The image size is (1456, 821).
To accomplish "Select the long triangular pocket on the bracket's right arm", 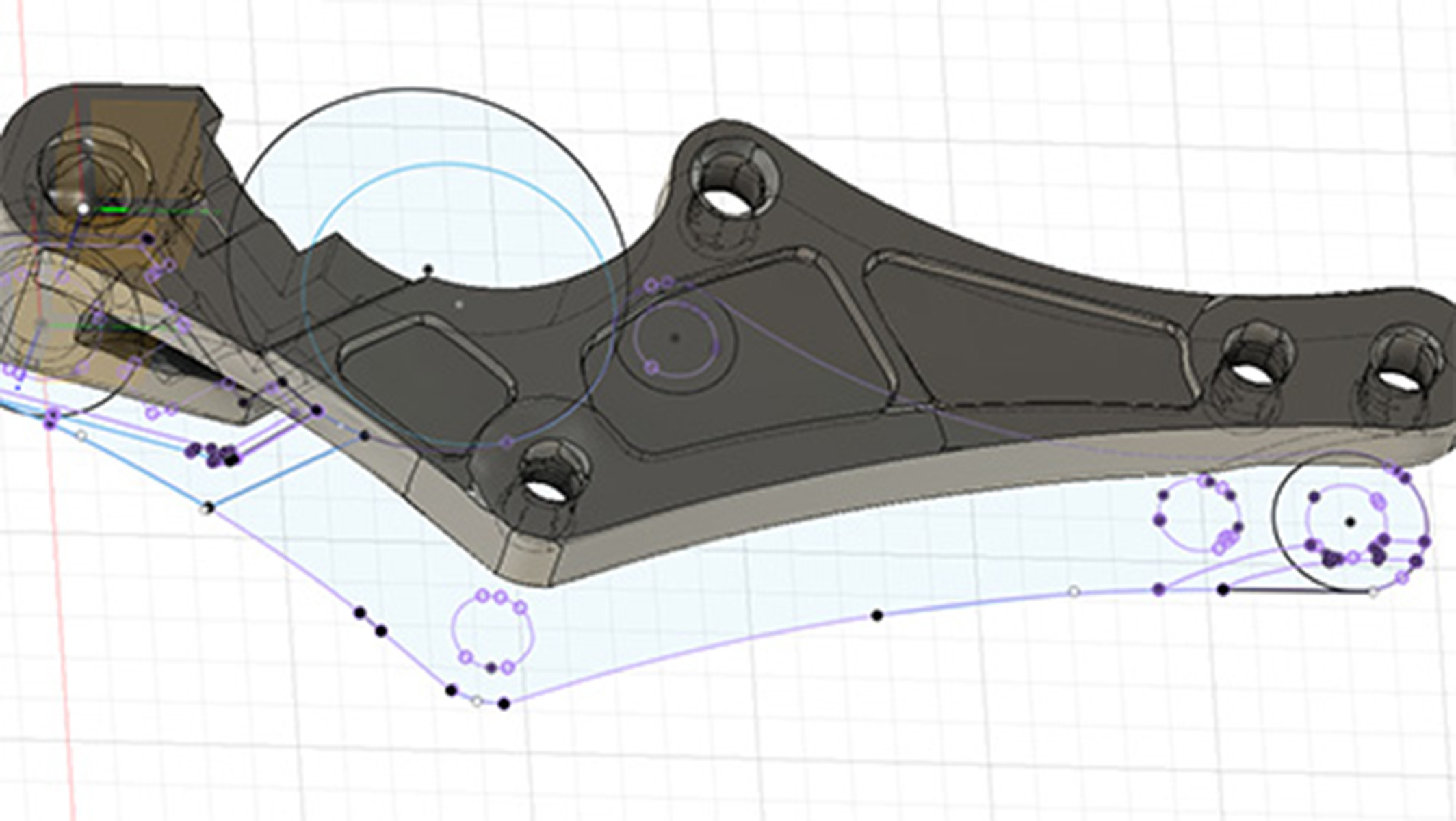I will 1033,328.
